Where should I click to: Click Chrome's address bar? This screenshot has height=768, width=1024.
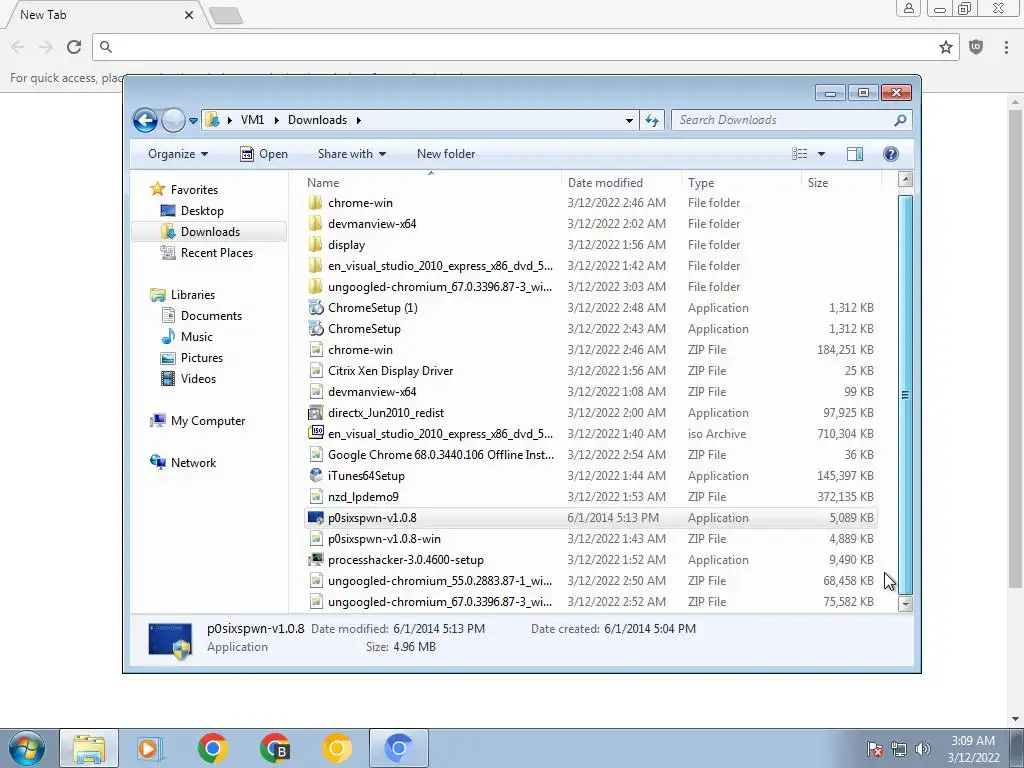[x=526, y=47]
